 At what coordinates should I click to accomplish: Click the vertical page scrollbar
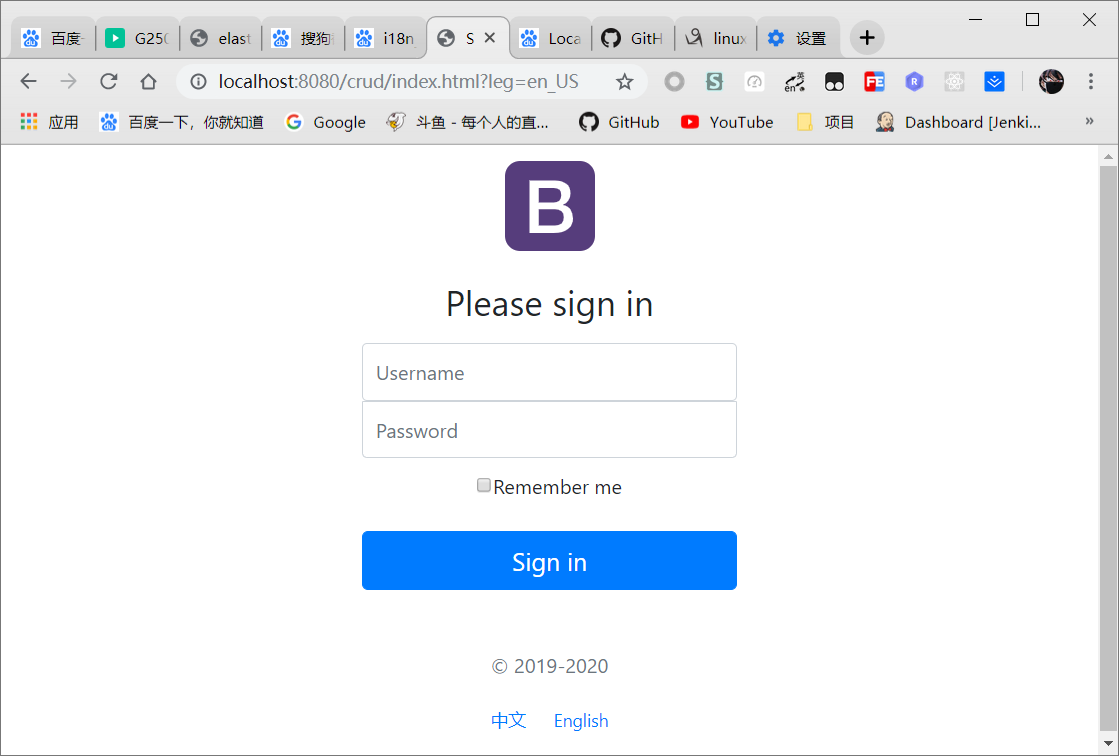1108,450
